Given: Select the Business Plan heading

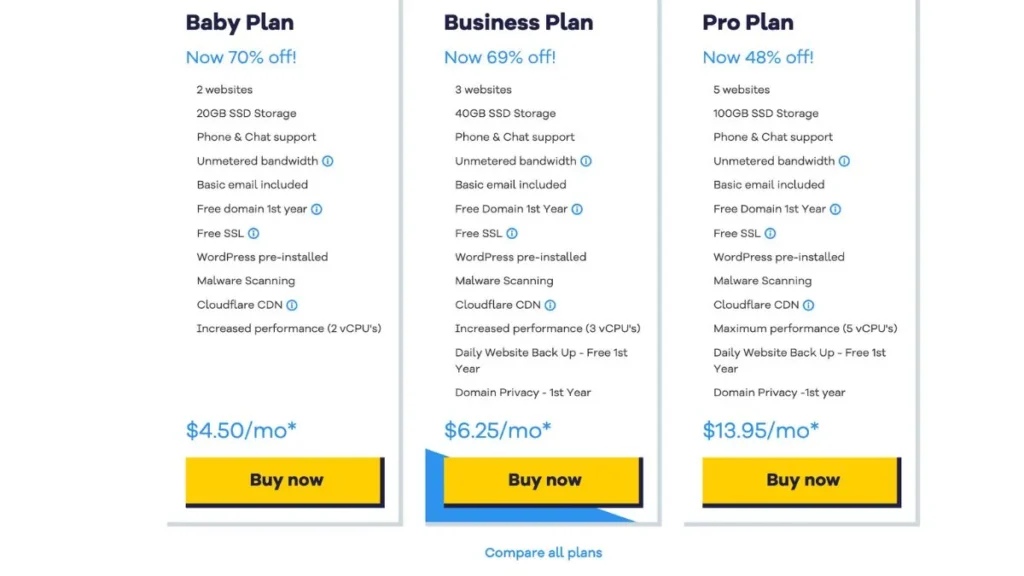Looking at the screenshot, I should coord(517,22).
